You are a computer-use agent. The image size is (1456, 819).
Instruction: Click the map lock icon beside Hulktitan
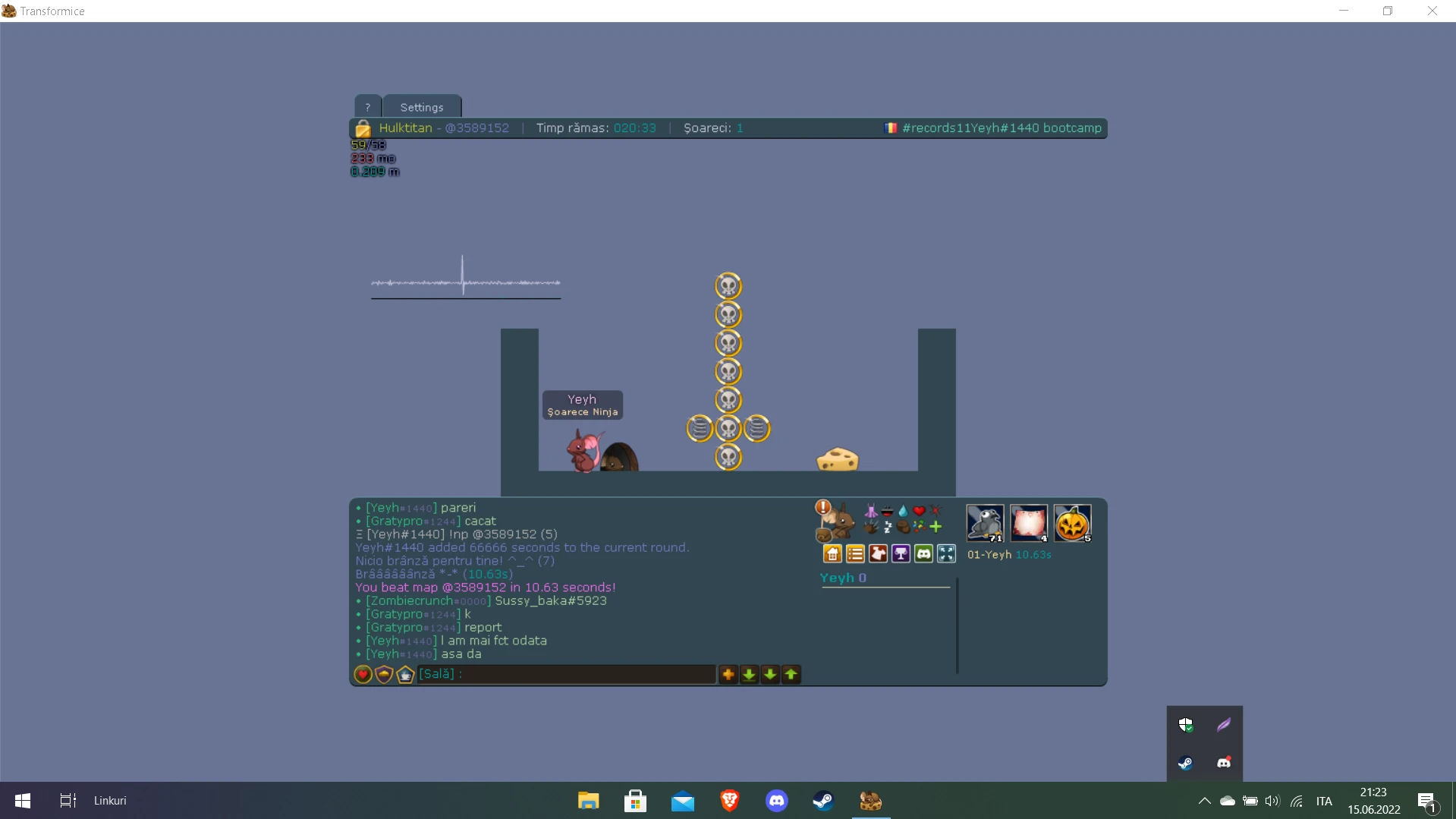point(363,128)
